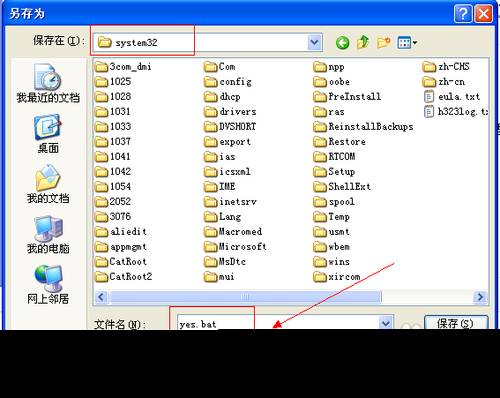This screenshot has height=398, width=500.
Task: Open 我最近的文档 in the sidebar
Action: (48, 83)
